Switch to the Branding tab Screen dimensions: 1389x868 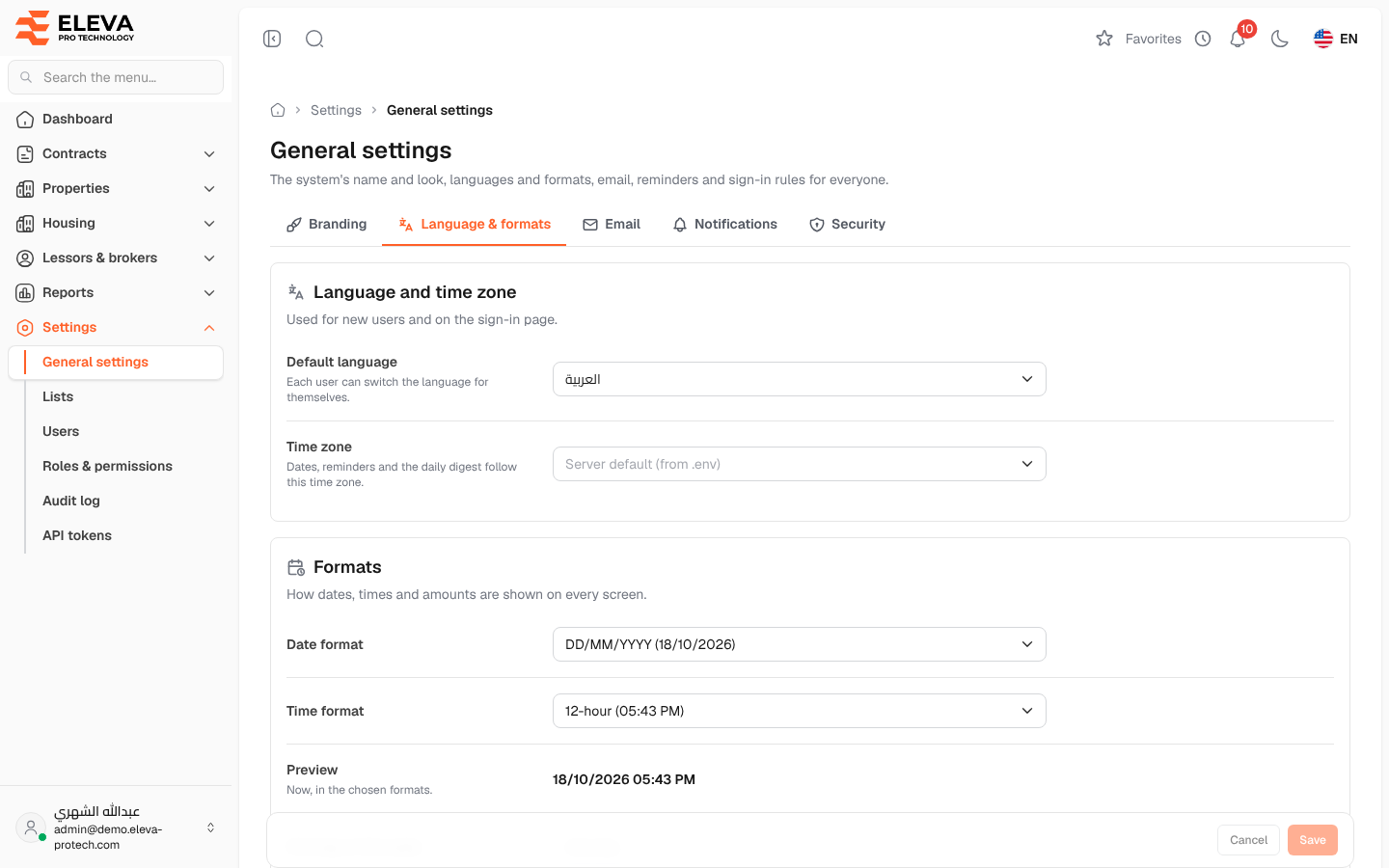point(326,225)
